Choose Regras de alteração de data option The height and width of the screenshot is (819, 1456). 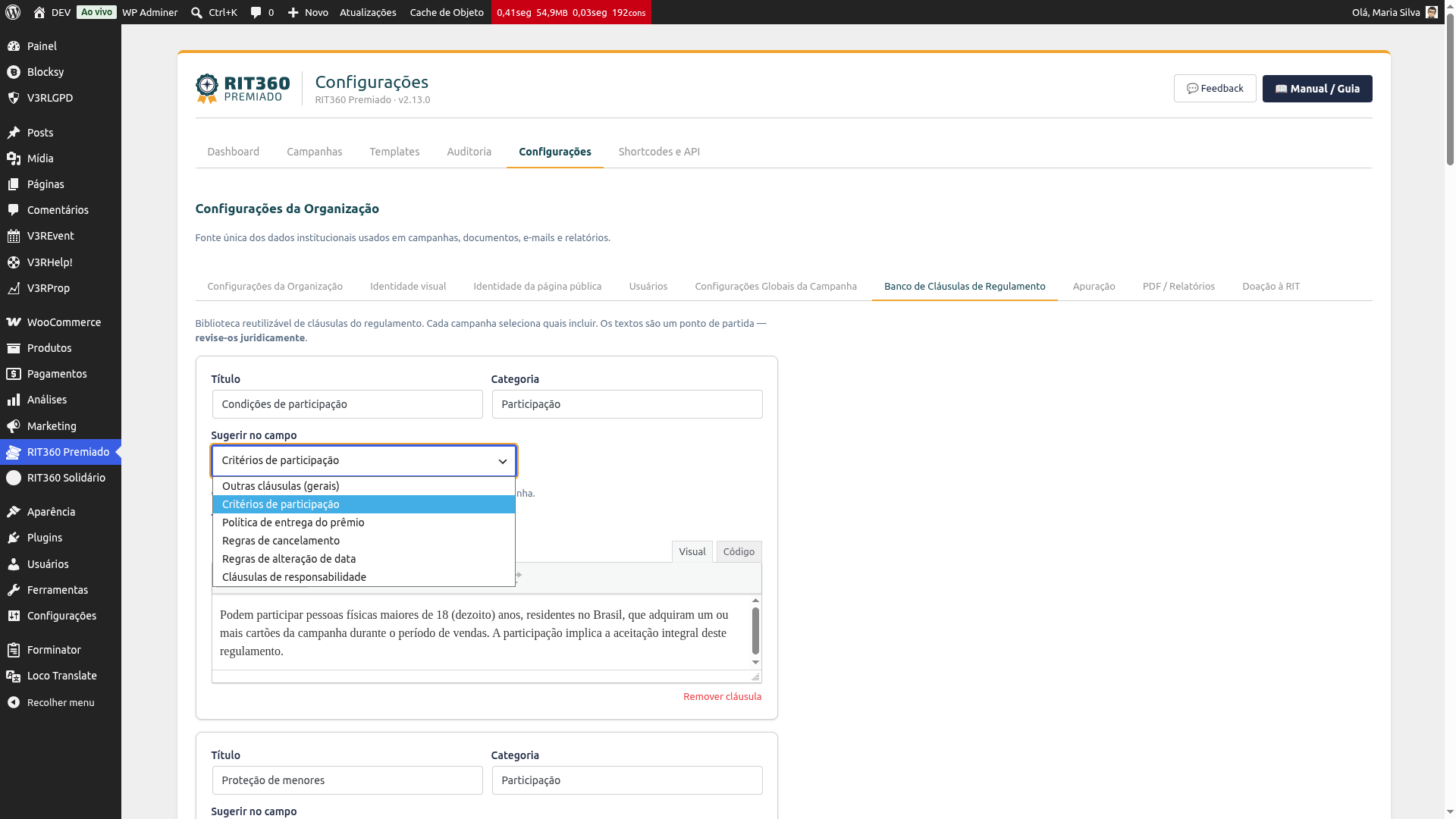pyautogui.click(x=364, y=559)
